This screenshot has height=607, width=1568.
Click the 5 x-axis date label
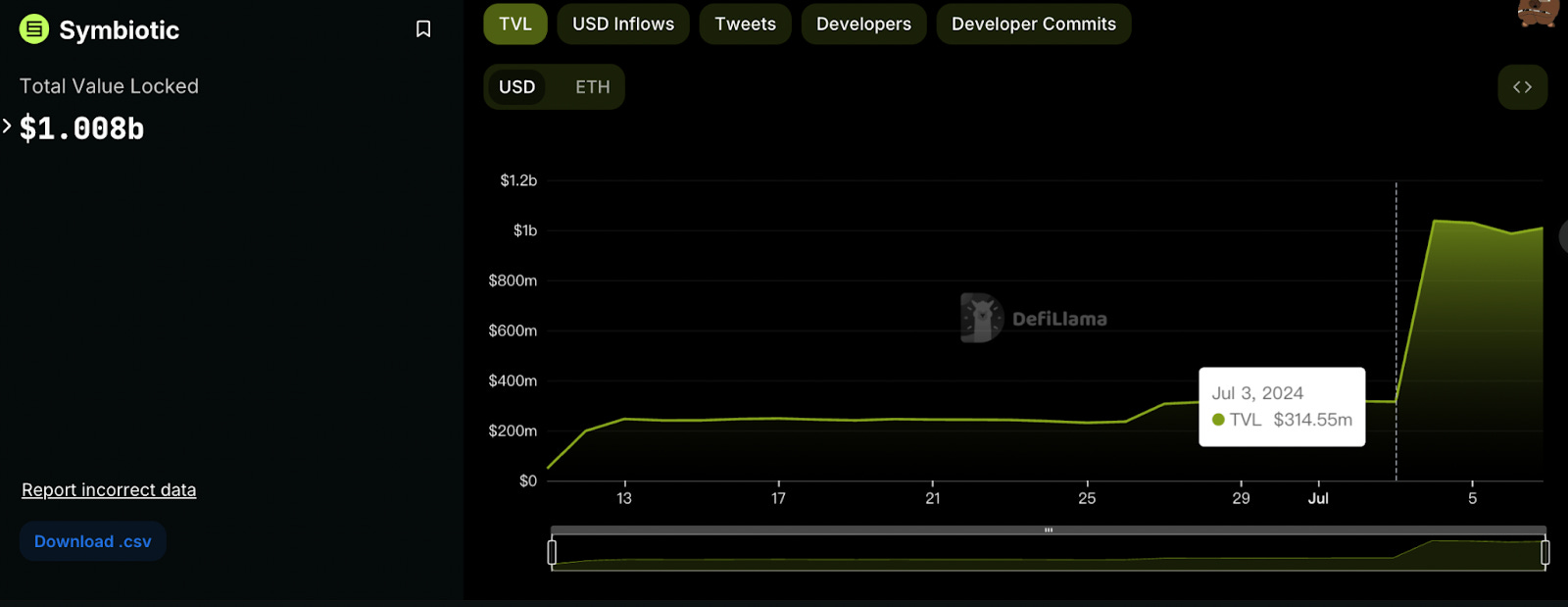point(1472,498)
